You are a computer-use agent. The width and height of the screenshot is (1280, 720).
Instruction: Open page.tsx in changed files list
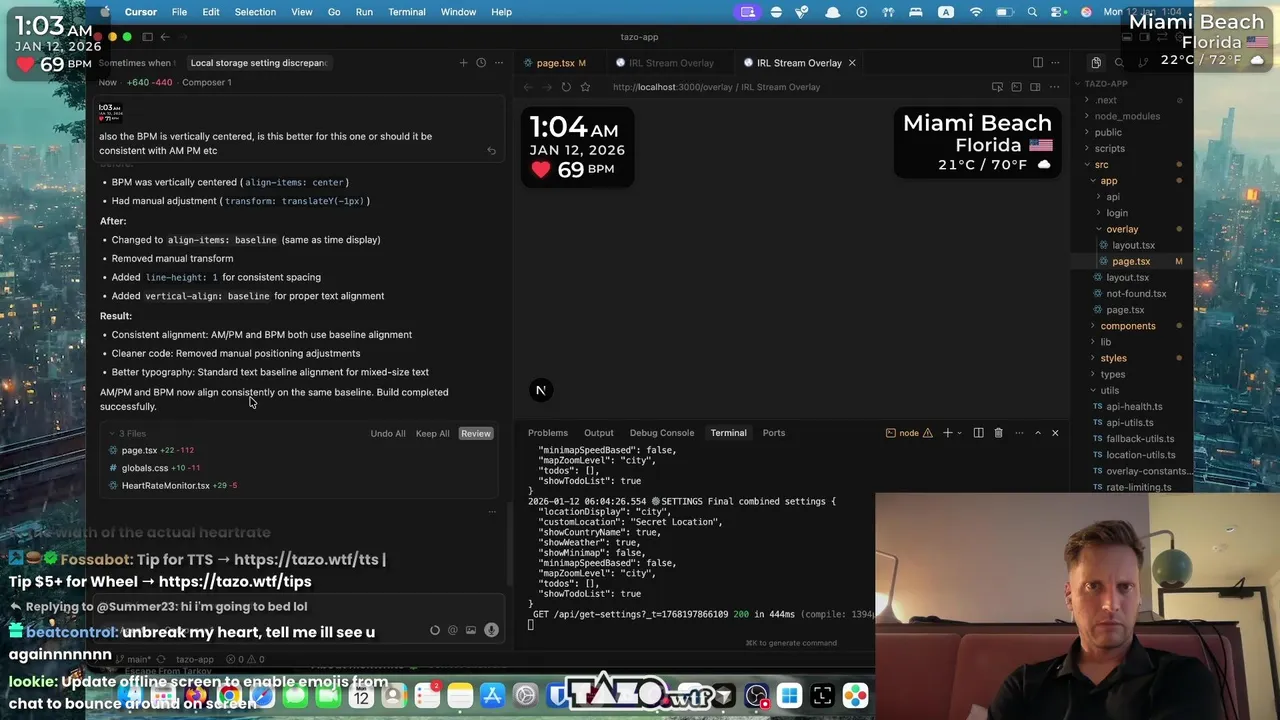coord(139,450)
